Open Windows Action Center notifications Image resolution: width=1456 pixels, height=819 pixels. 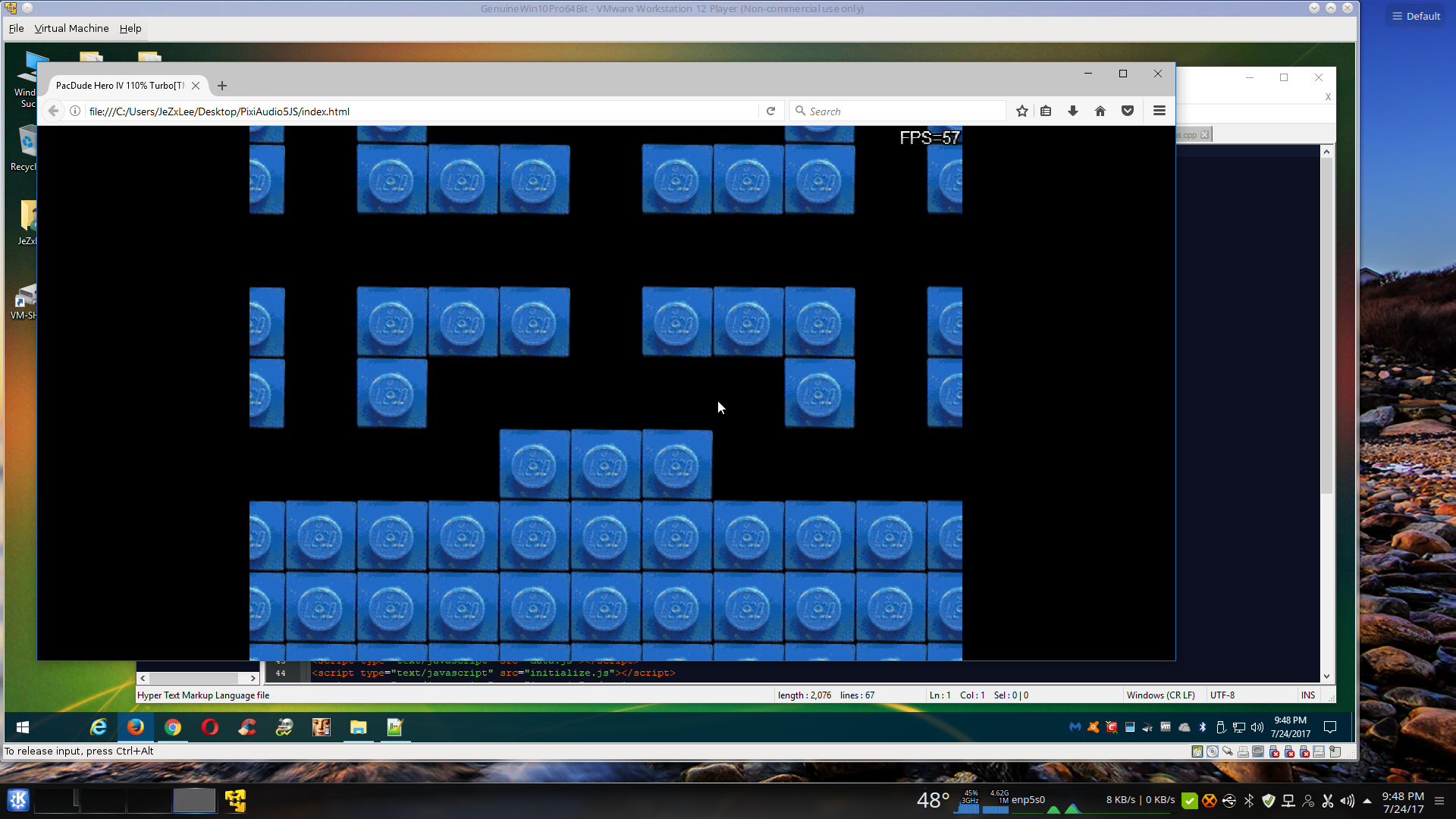point(1330,727)
